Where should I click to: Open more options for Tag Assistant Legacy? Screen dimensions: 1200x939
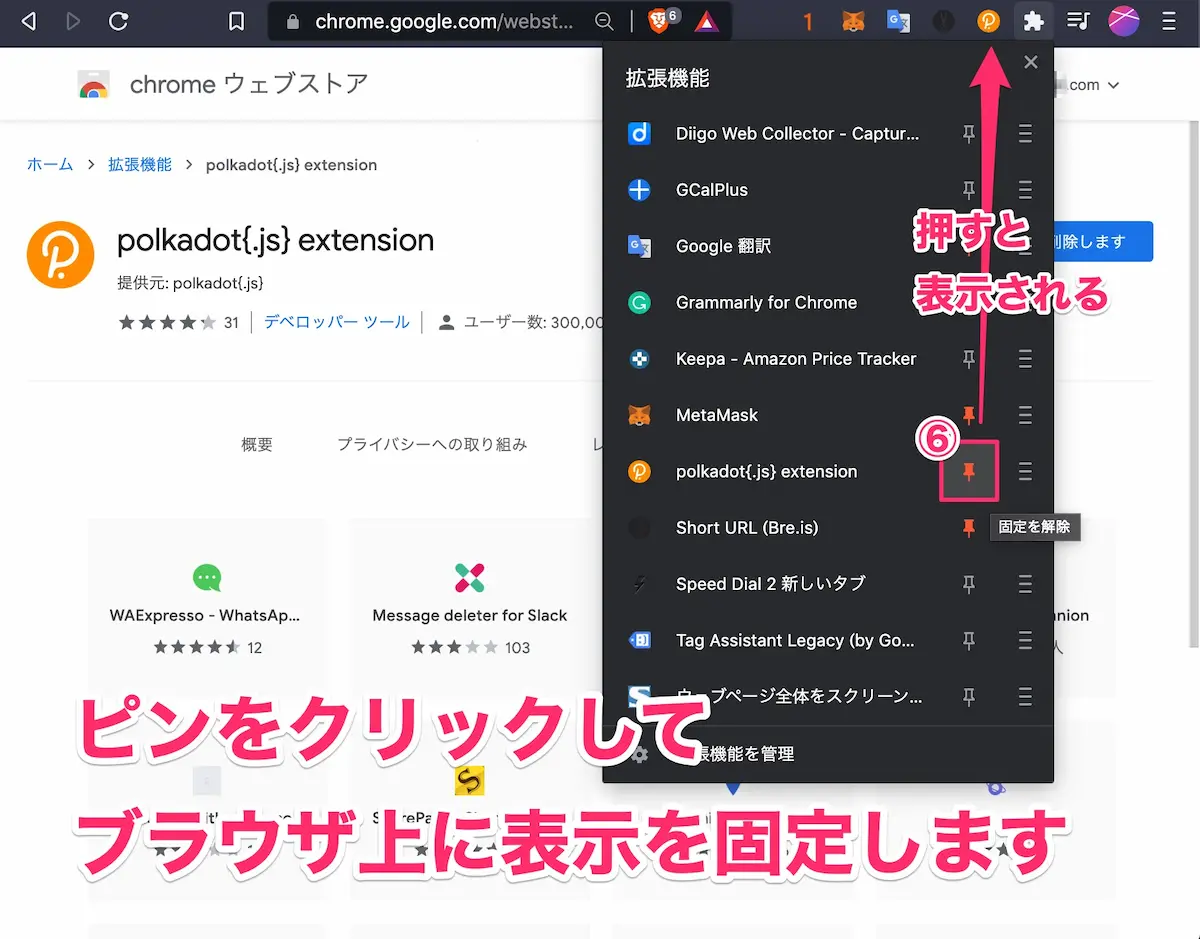pyautogui.click(x=1025, y=640)
